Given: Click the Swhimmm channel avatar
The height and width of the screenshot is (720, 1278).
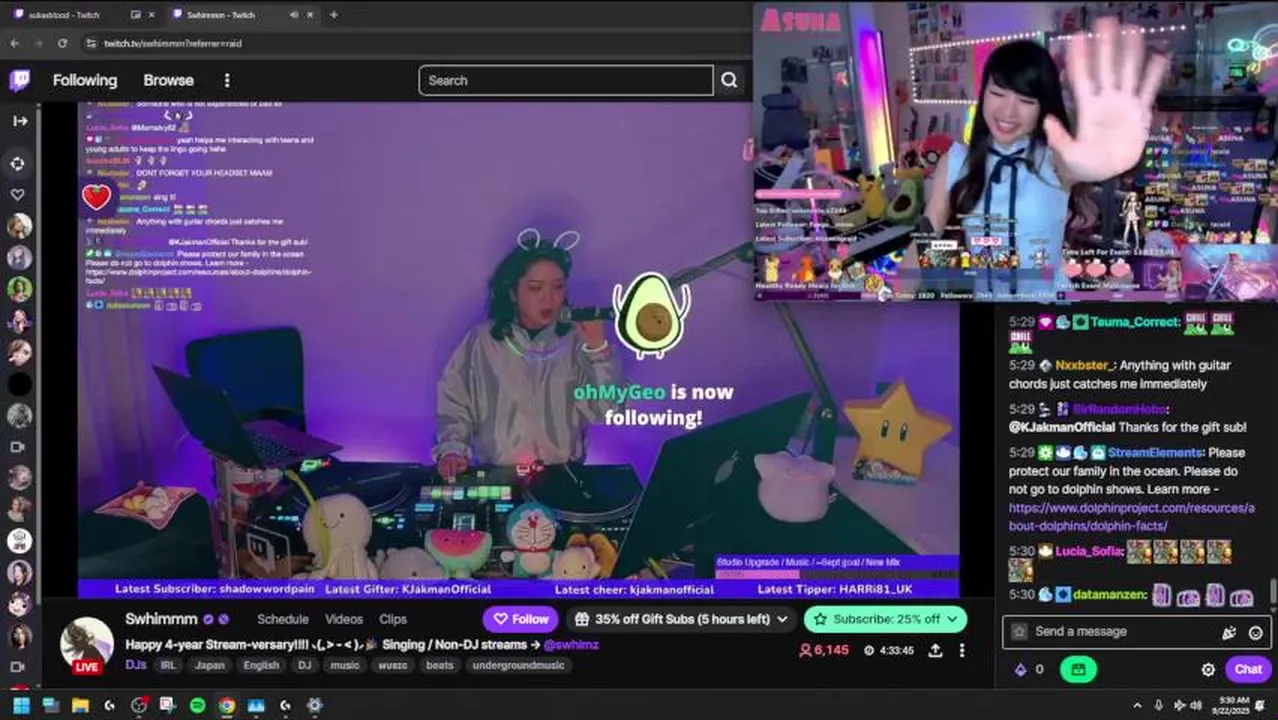Looking at the screenshot, I should coord(87,643).
